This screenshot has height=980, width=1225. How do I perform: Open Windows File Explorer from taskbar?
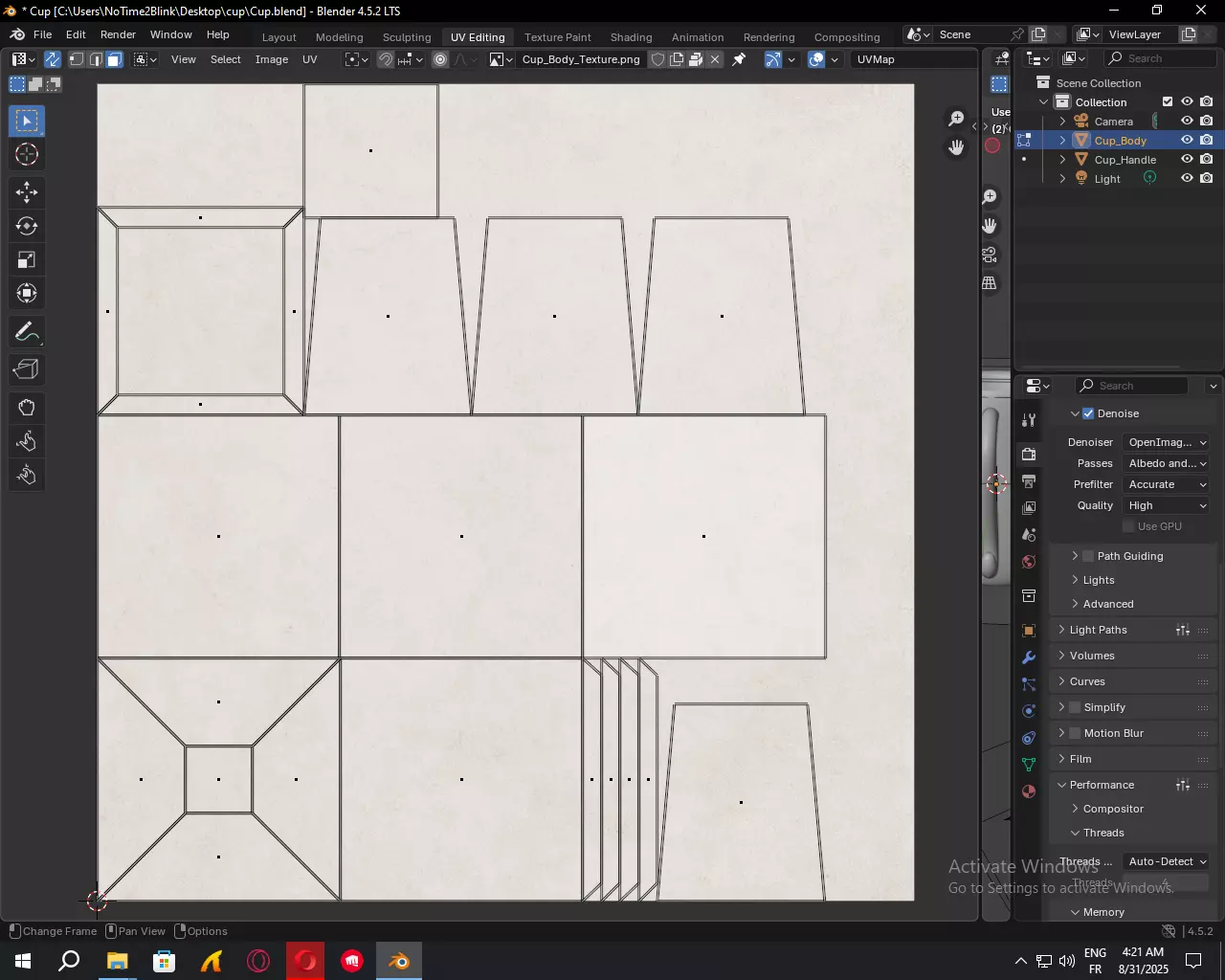(117, 961)
